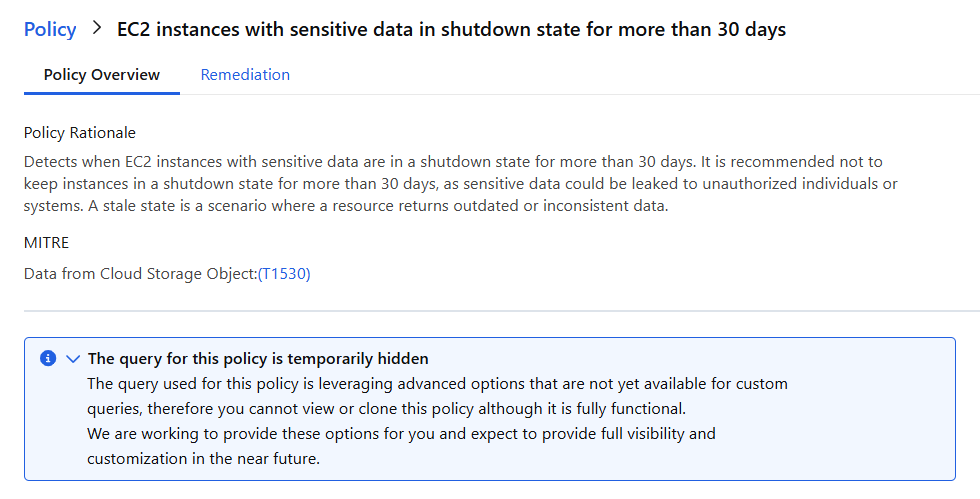This screenshot has width=980, height=499.
Task: Open the T1530 MITRE technique link
Action: click(285, 274)
